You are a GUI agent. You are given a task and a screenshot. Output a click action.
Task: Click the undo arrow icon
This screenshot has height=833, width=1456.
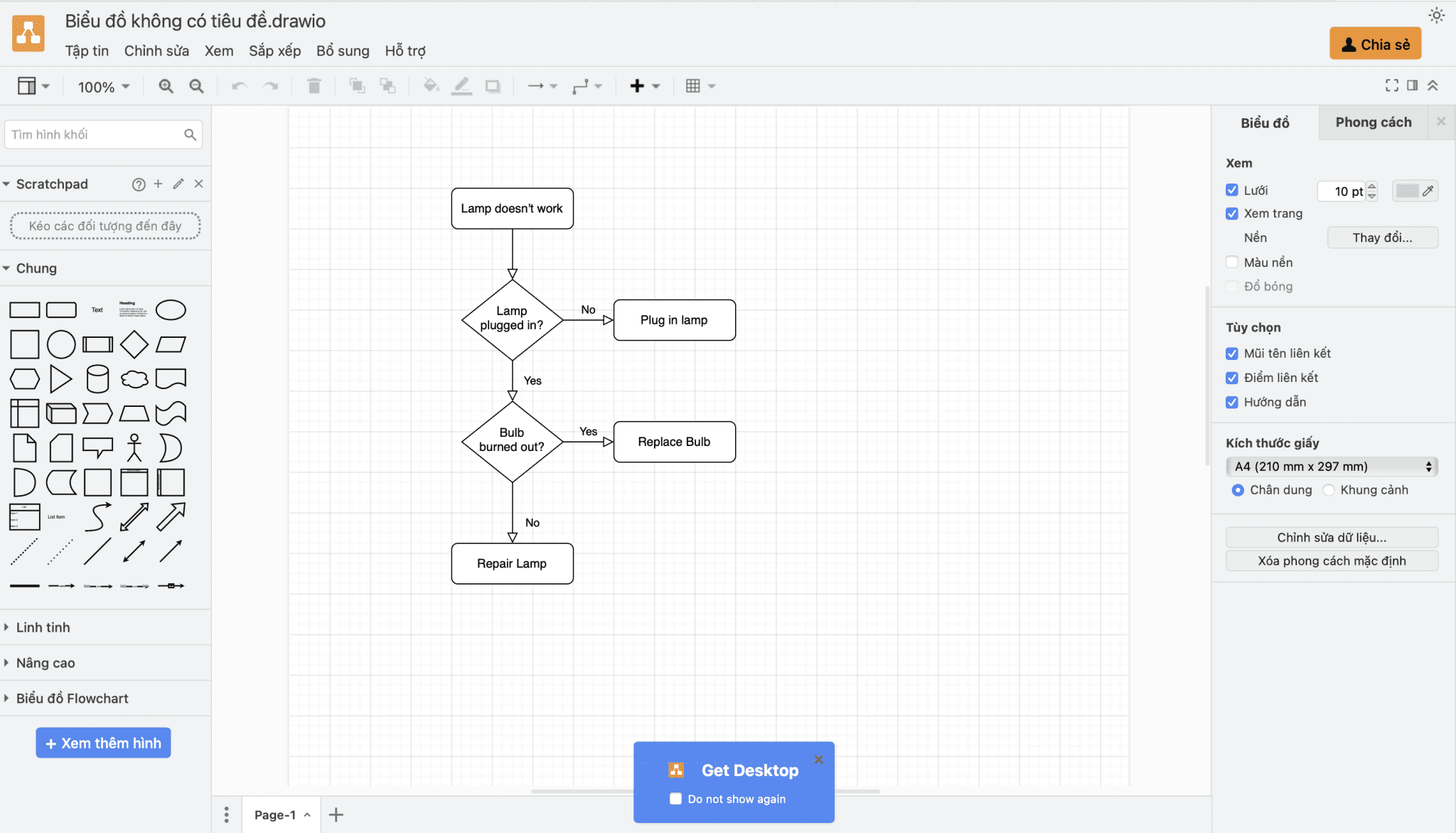pos(240,86)
